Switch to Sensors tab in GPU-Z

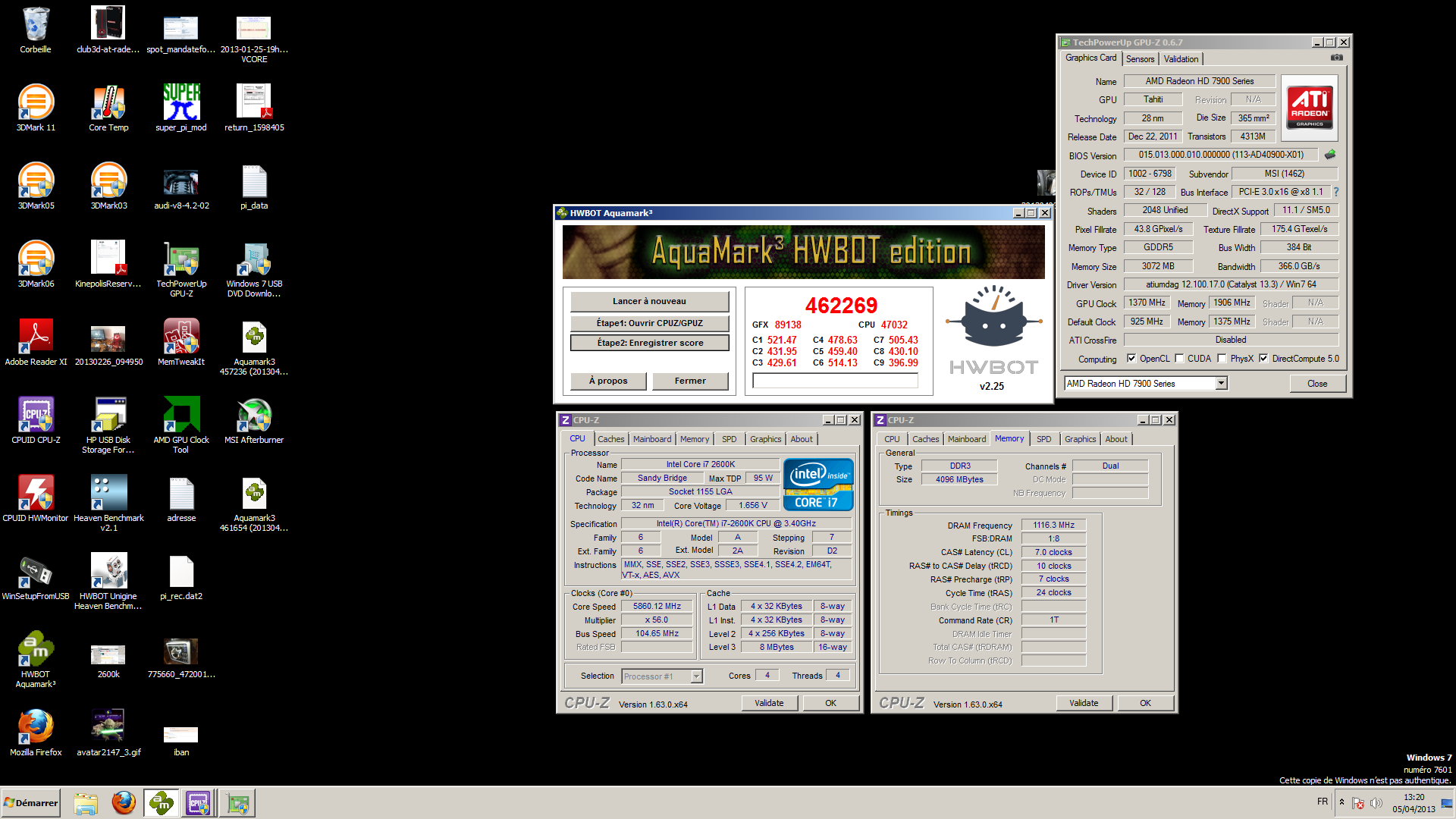[1140, 59]
